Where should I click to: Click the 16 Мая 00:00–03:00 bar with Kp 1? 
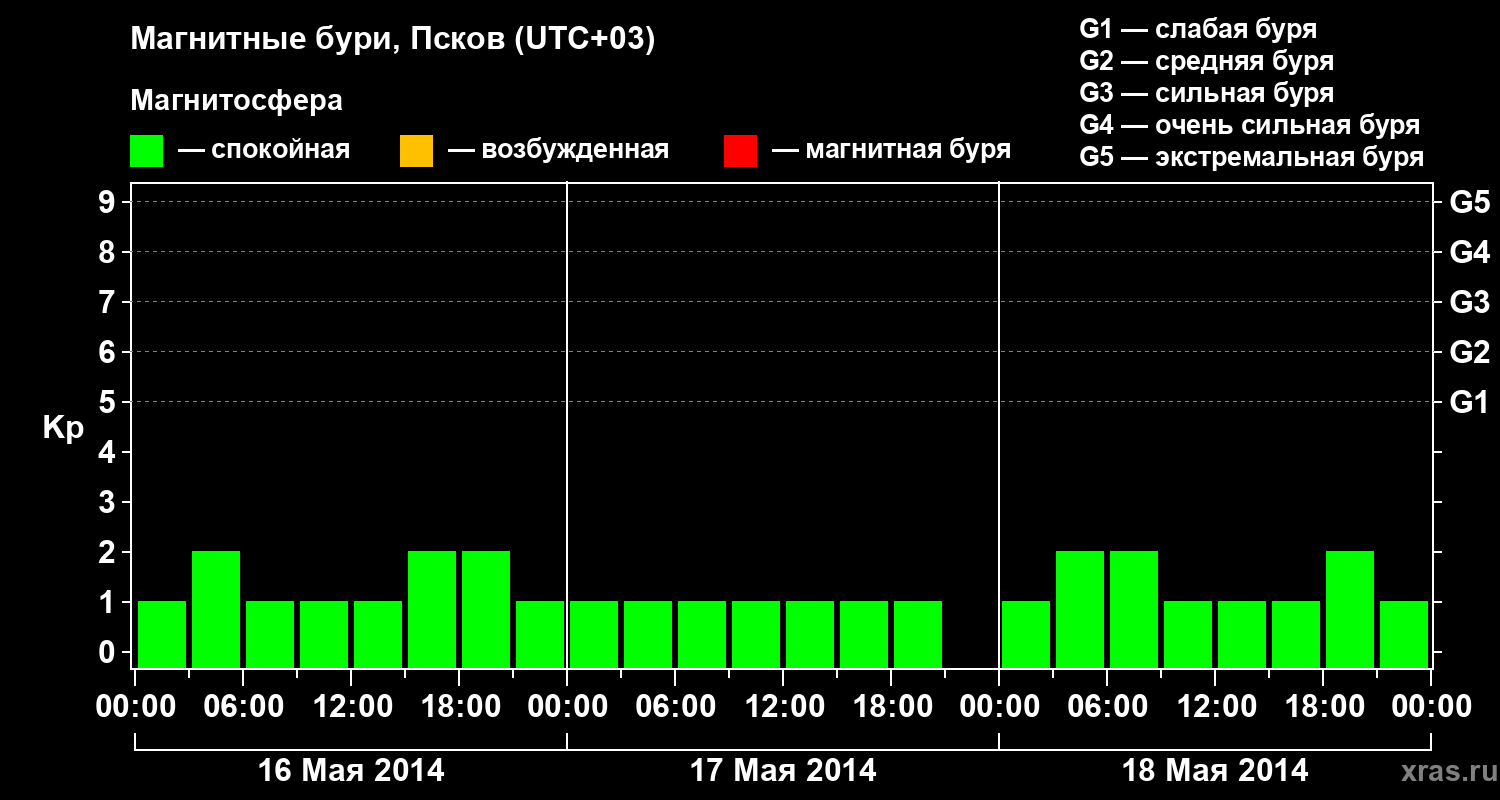[162, 634]
